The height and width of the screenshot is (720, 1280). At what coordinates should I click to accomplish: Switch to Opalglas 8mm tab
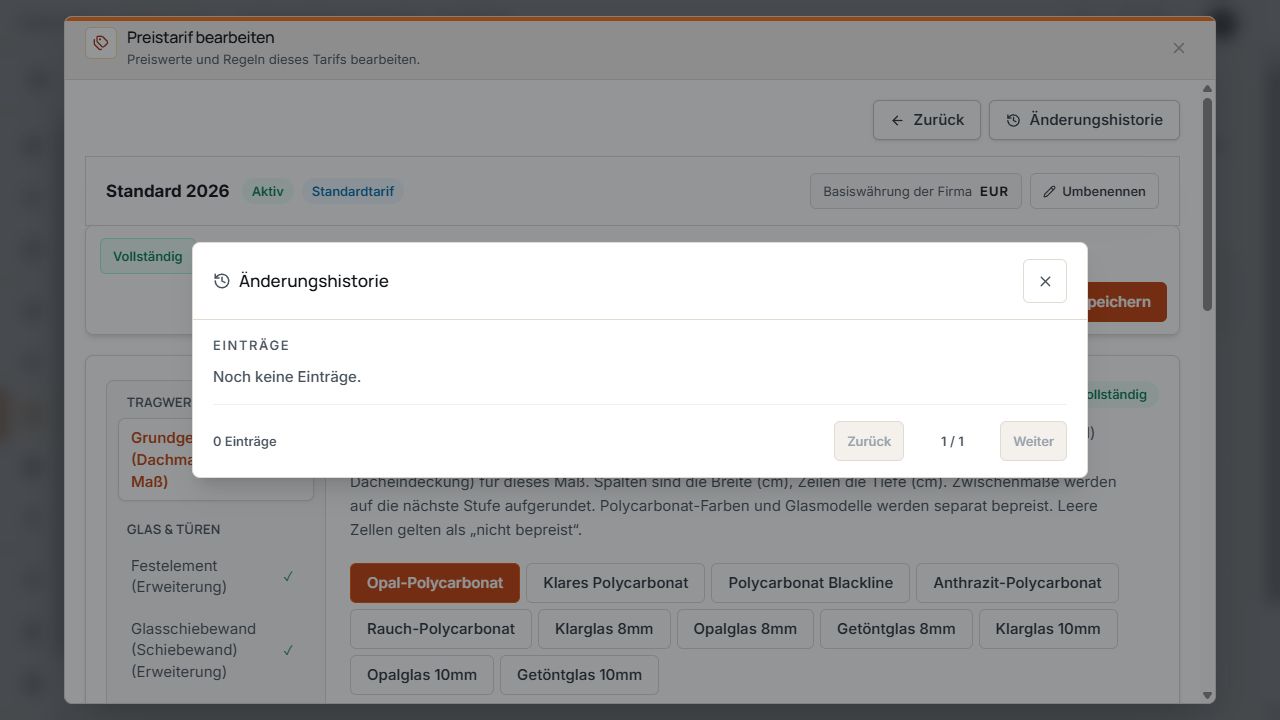(x=745, y=629)
